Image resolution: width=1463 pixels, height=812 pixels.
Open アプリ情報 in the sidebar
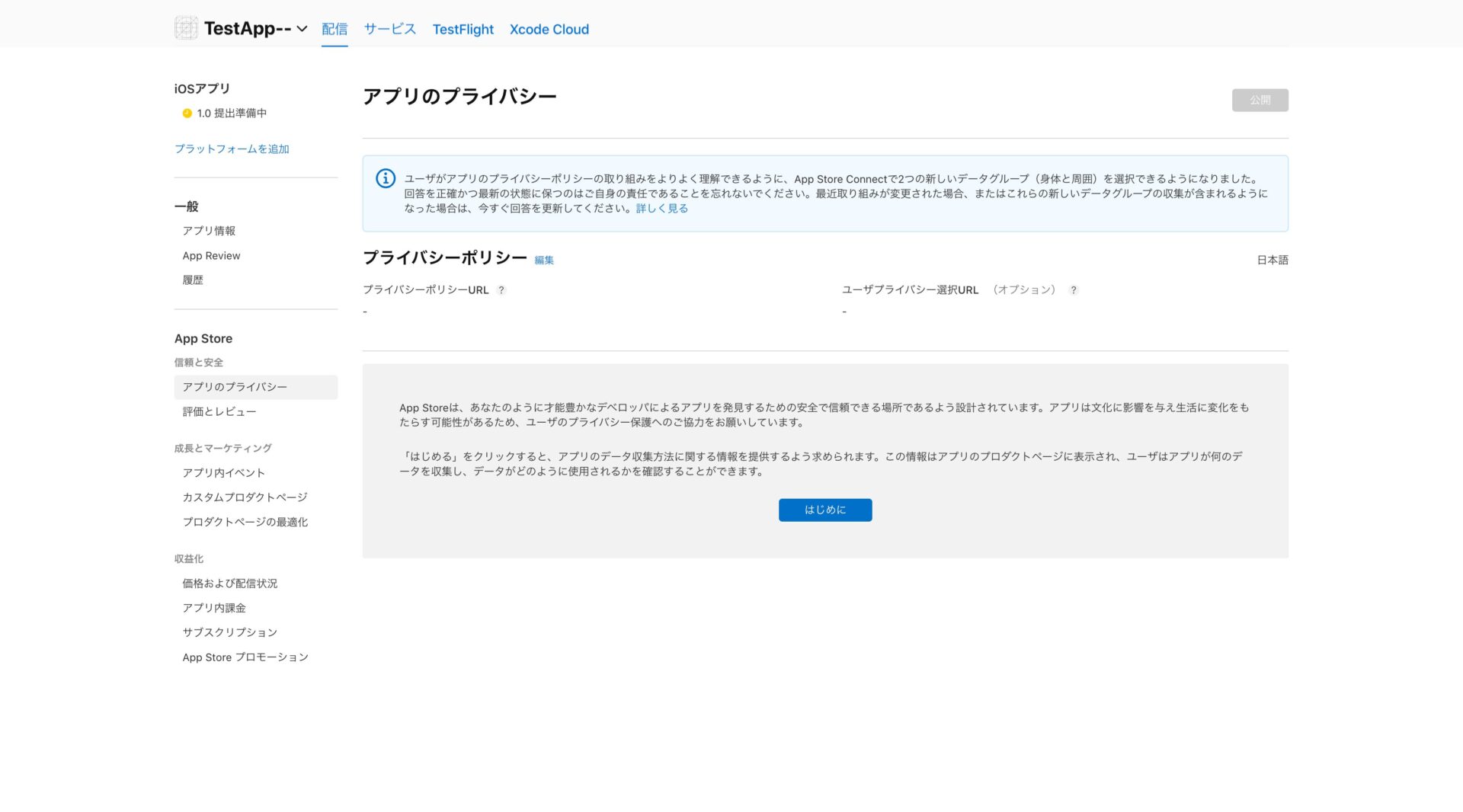click(209, 231)
